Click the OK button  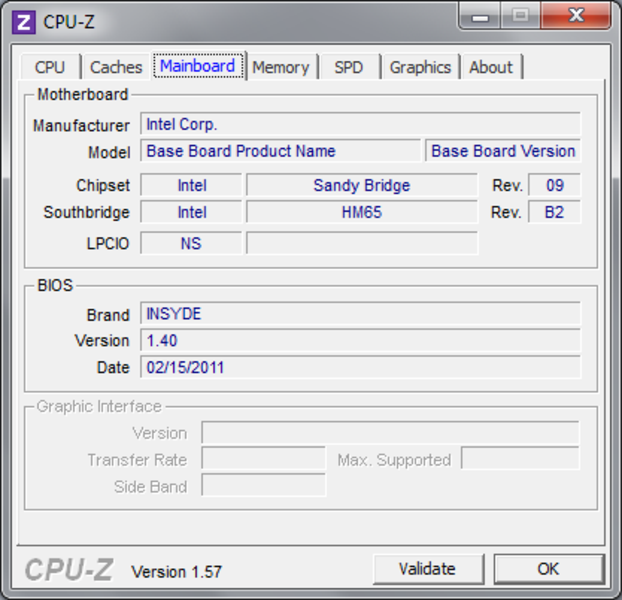[549, 569]
